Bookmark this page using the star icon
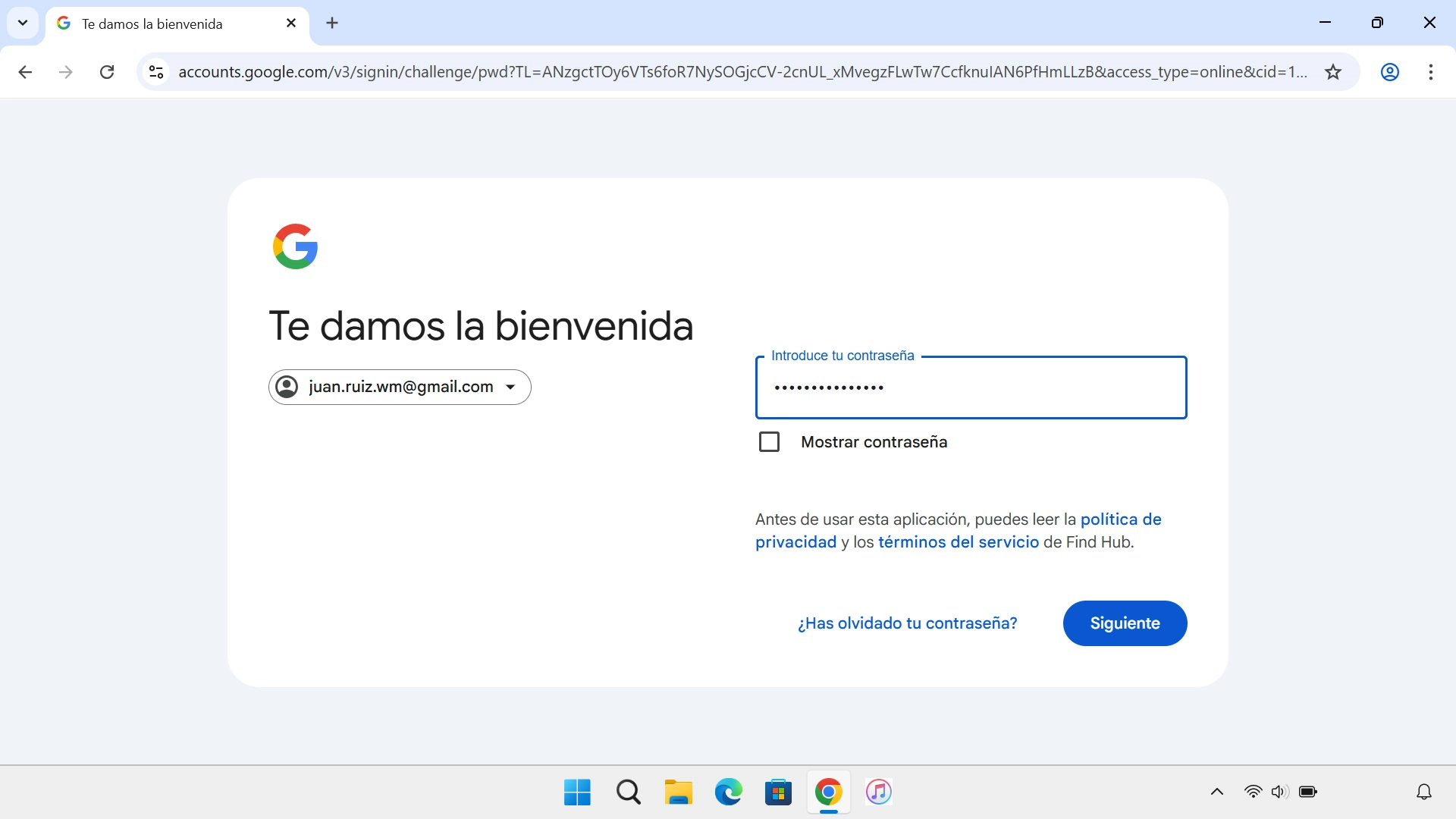The height and width of the screenshot is (819, 1456). [1332, 72]
